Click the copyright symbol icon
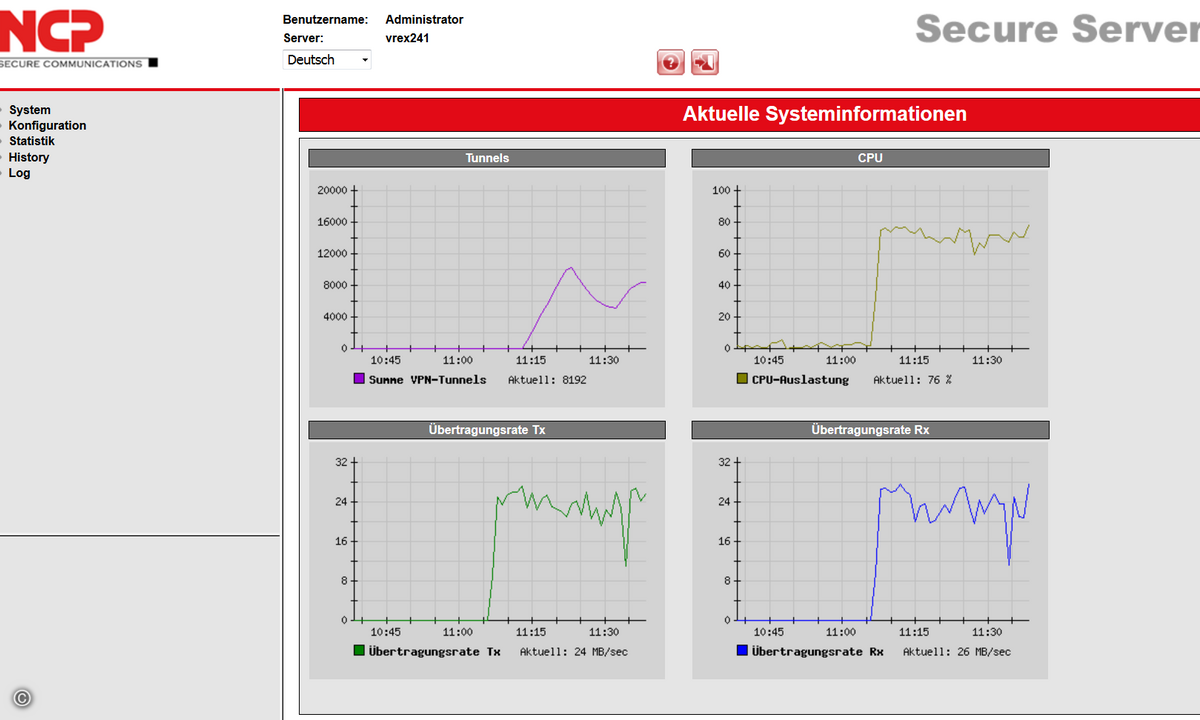1200x720 pixels. point(22,698)
